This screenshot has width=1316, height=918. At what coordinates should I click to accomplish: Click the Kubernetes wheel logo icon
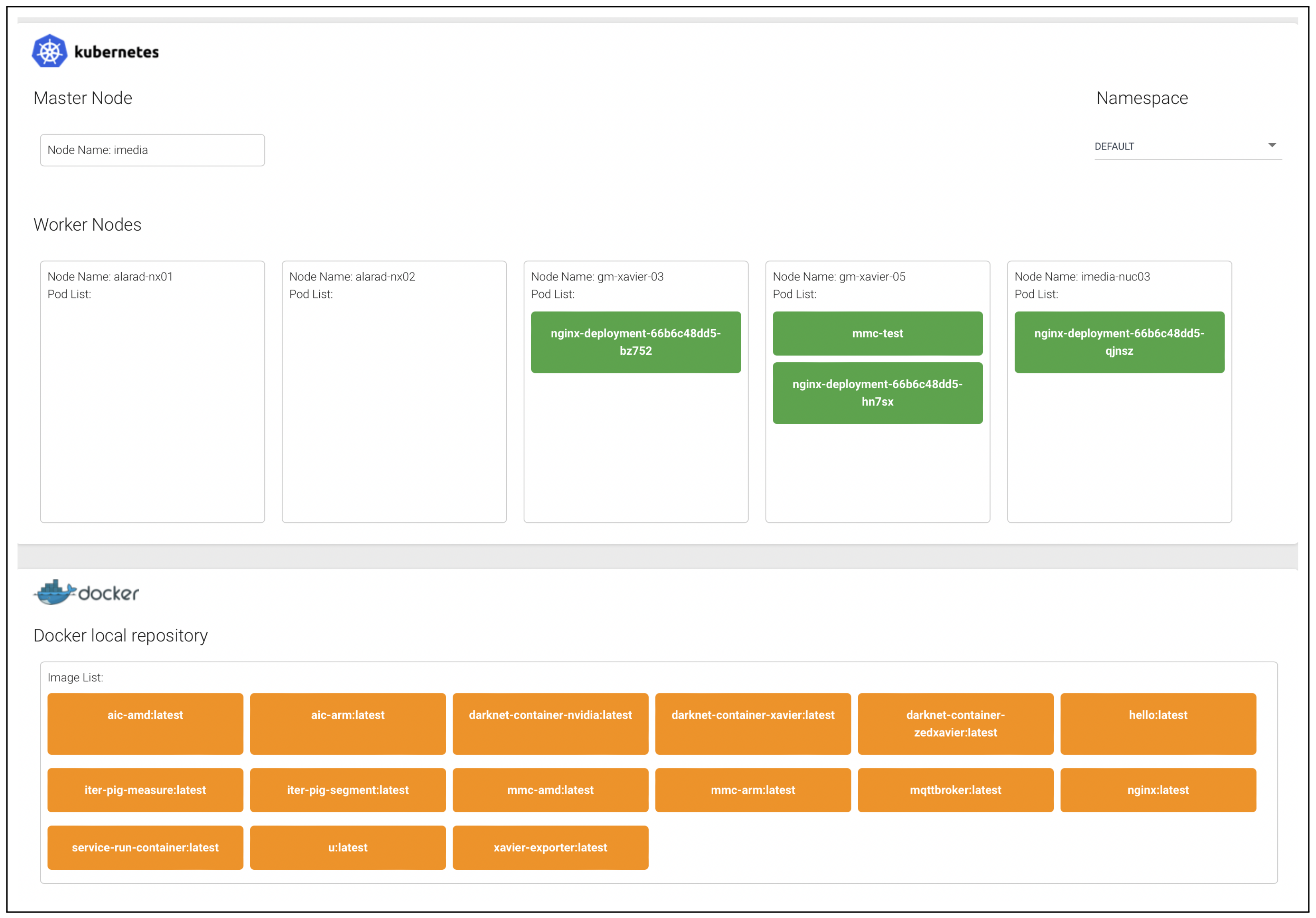coord(49,51)
